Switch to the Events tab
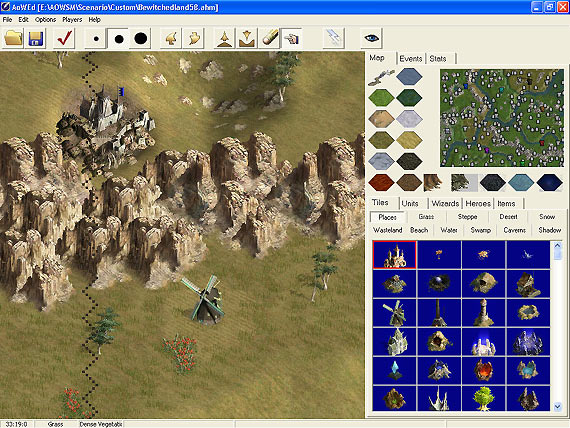This screenshot has height=428, width=570. tap(411, 59)
